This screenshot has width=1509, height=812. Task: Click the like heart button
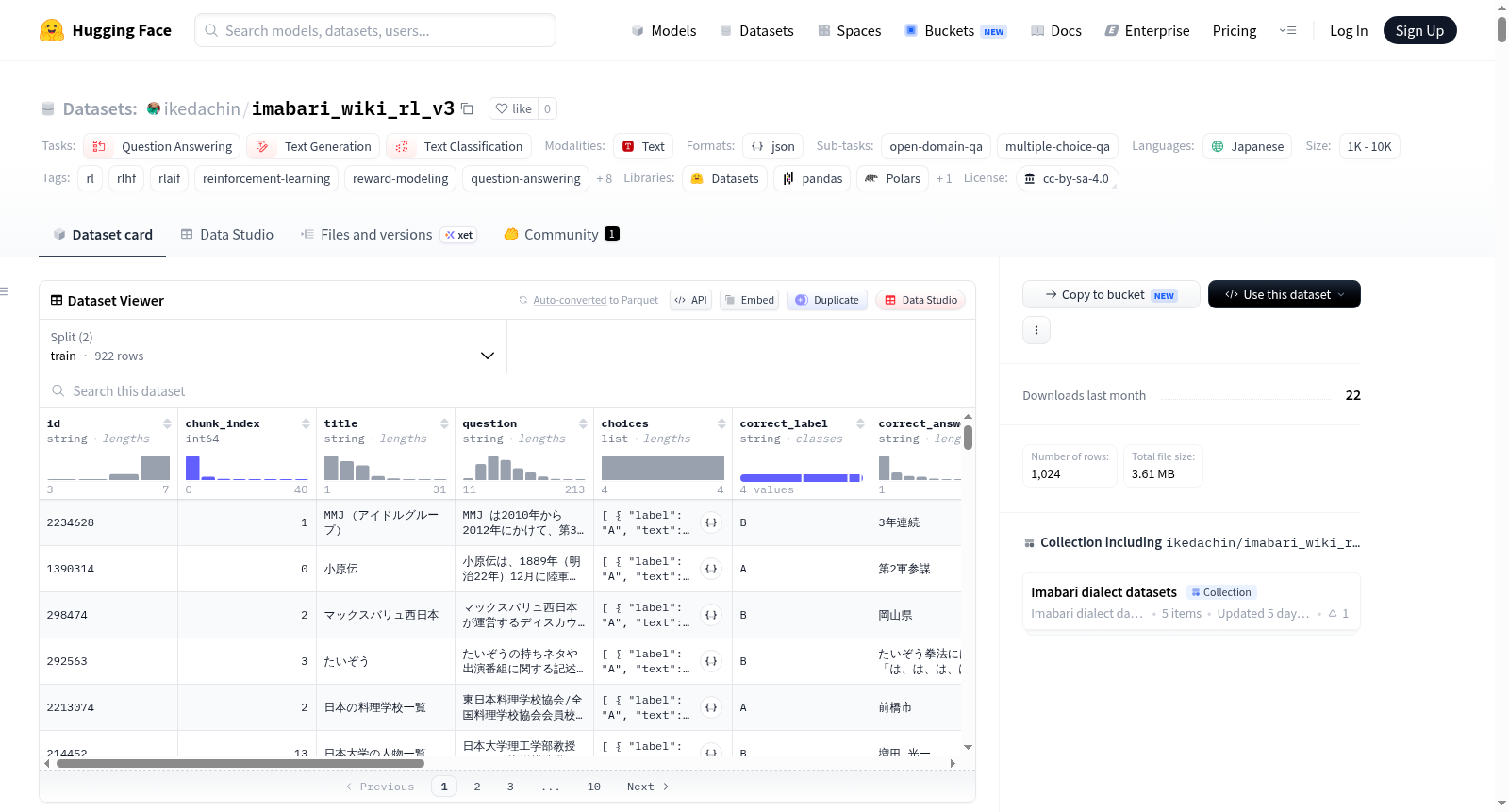(x=514, y=108)
